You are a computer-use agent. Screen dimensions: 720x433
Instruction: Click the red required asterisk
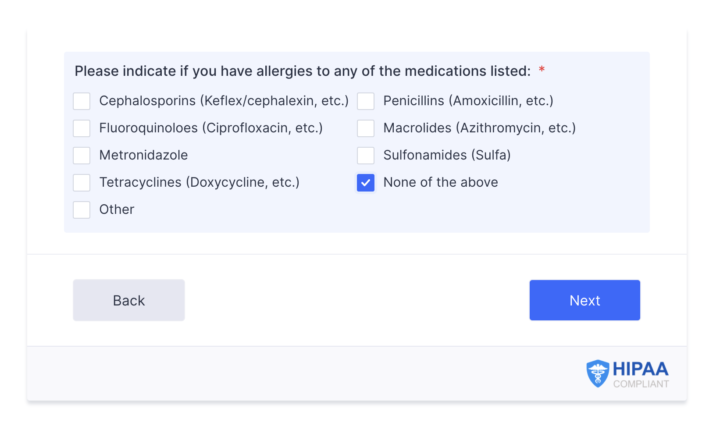tap(542, 69)
